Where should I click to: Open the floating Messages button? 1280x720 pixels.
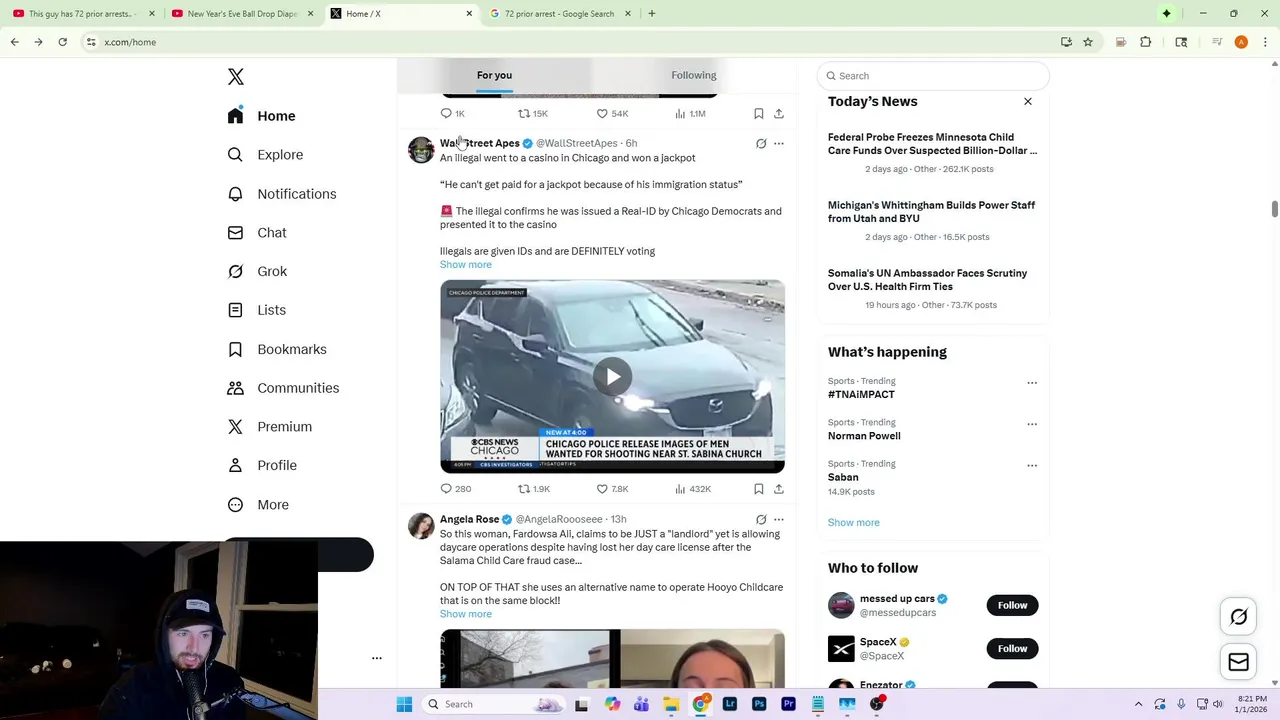(1238, 662)
